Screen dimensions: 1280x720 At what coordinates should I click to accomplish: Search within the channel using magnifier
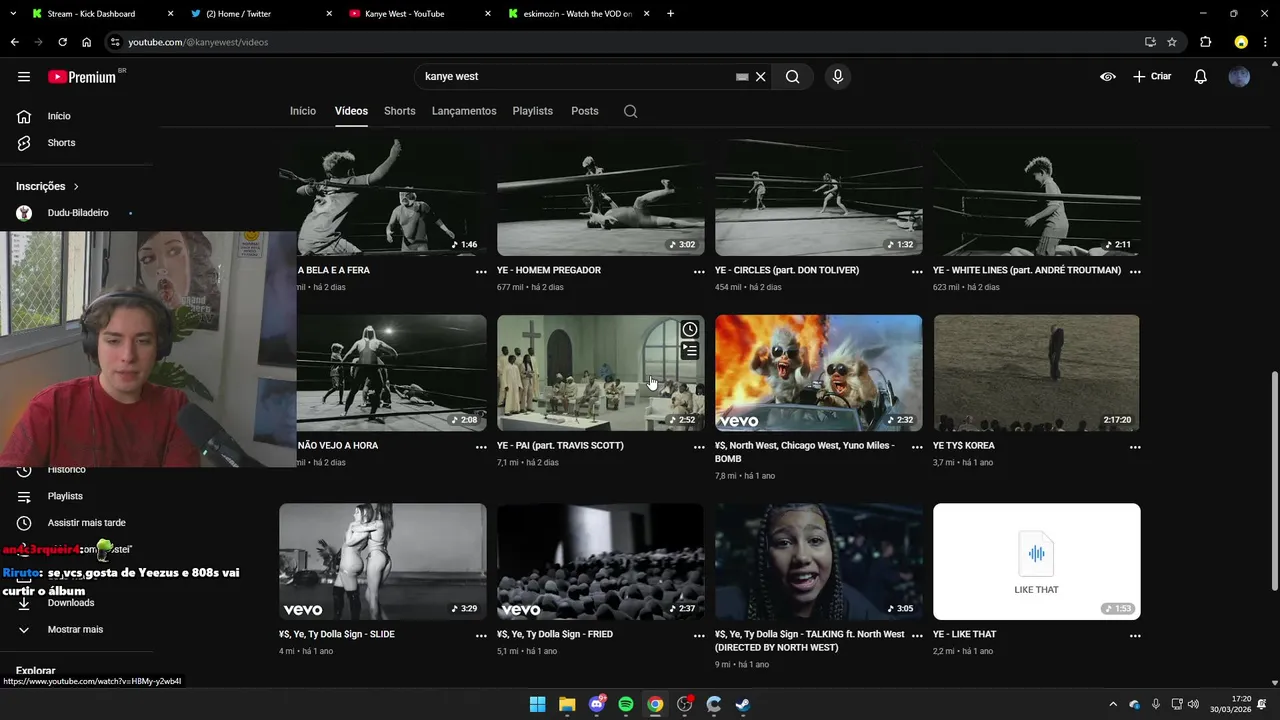630,111
